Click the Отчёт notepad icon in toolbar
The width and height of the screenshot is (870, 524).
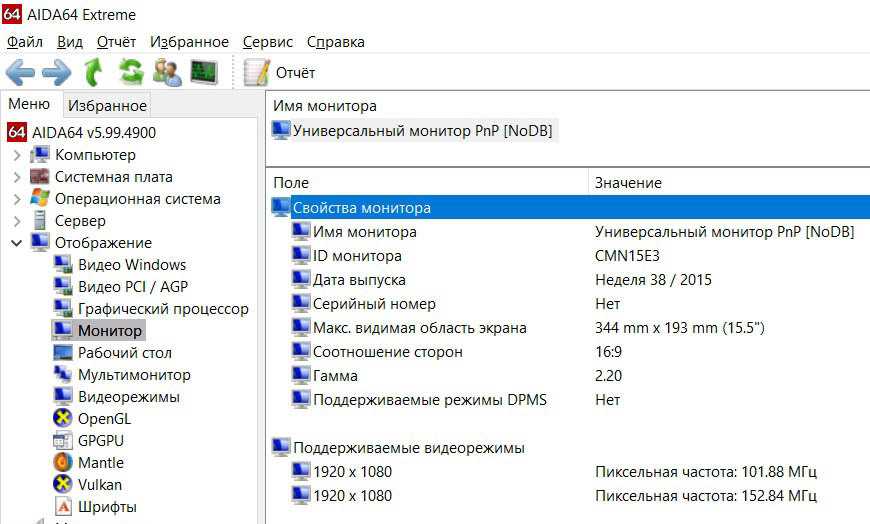pyautogui.click(x=256, y=73)
